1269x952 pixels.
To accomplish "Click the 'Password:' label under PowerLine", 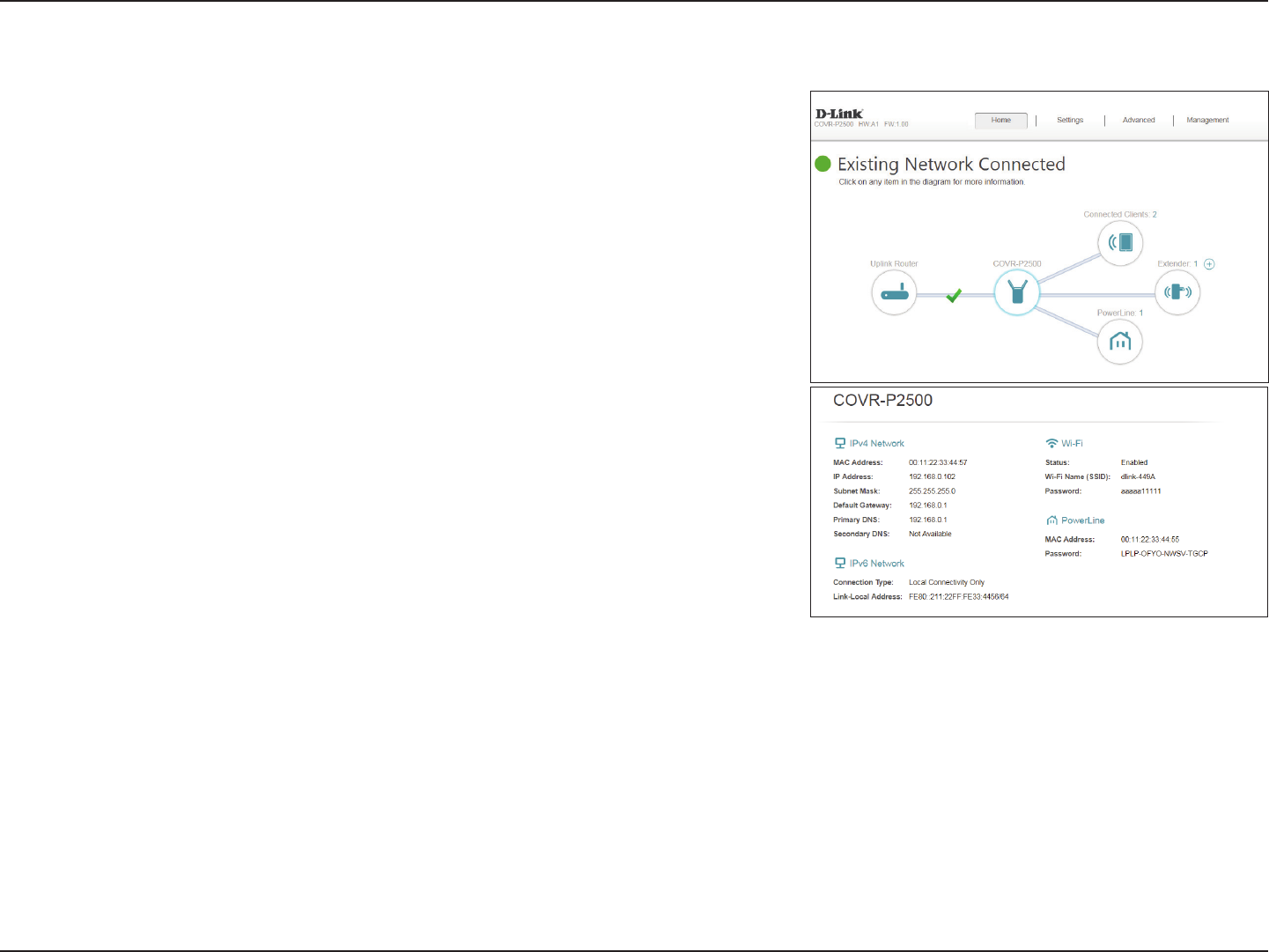I will (1063, 554).
